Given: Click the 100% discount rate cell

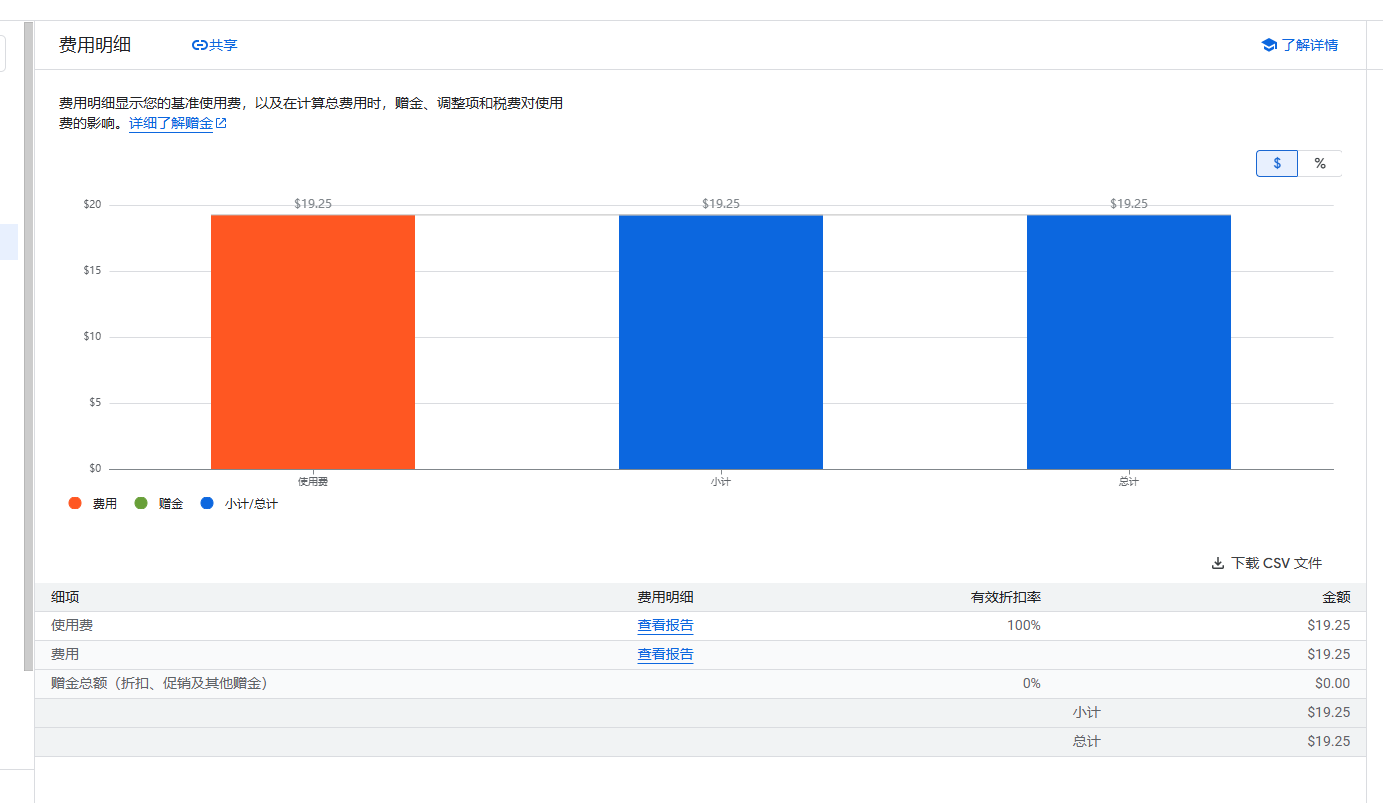Looking at the screenshot, I should pyautogui.click(x=1024, y=625).
